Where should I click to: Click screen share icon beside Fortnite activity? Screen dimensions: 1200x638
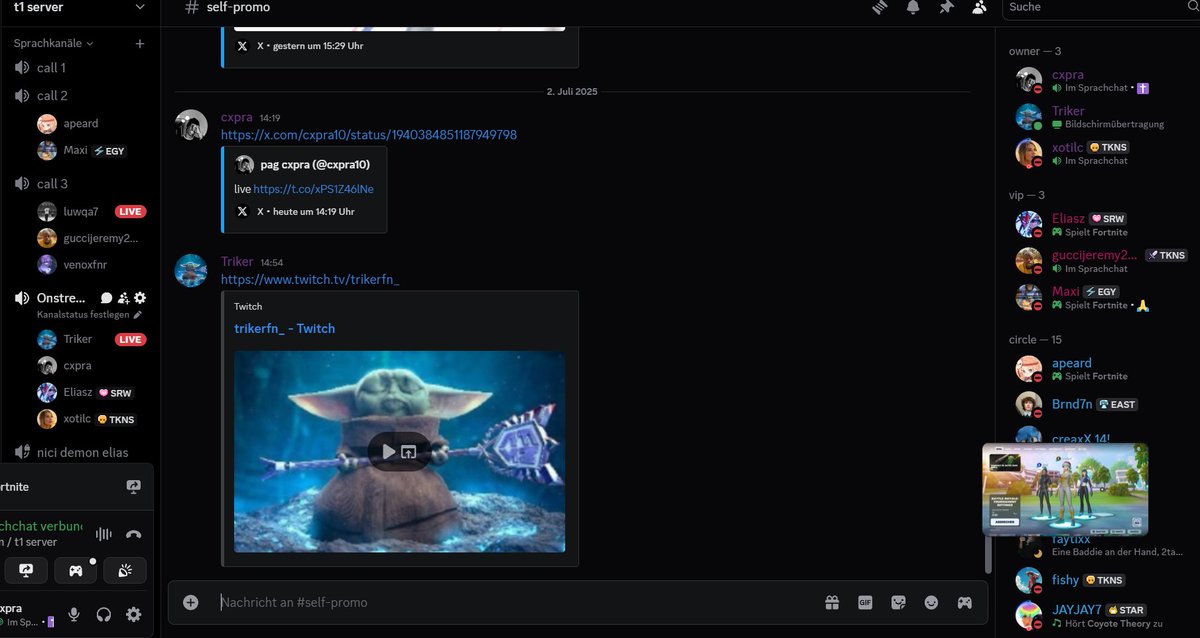click(134, 487)
